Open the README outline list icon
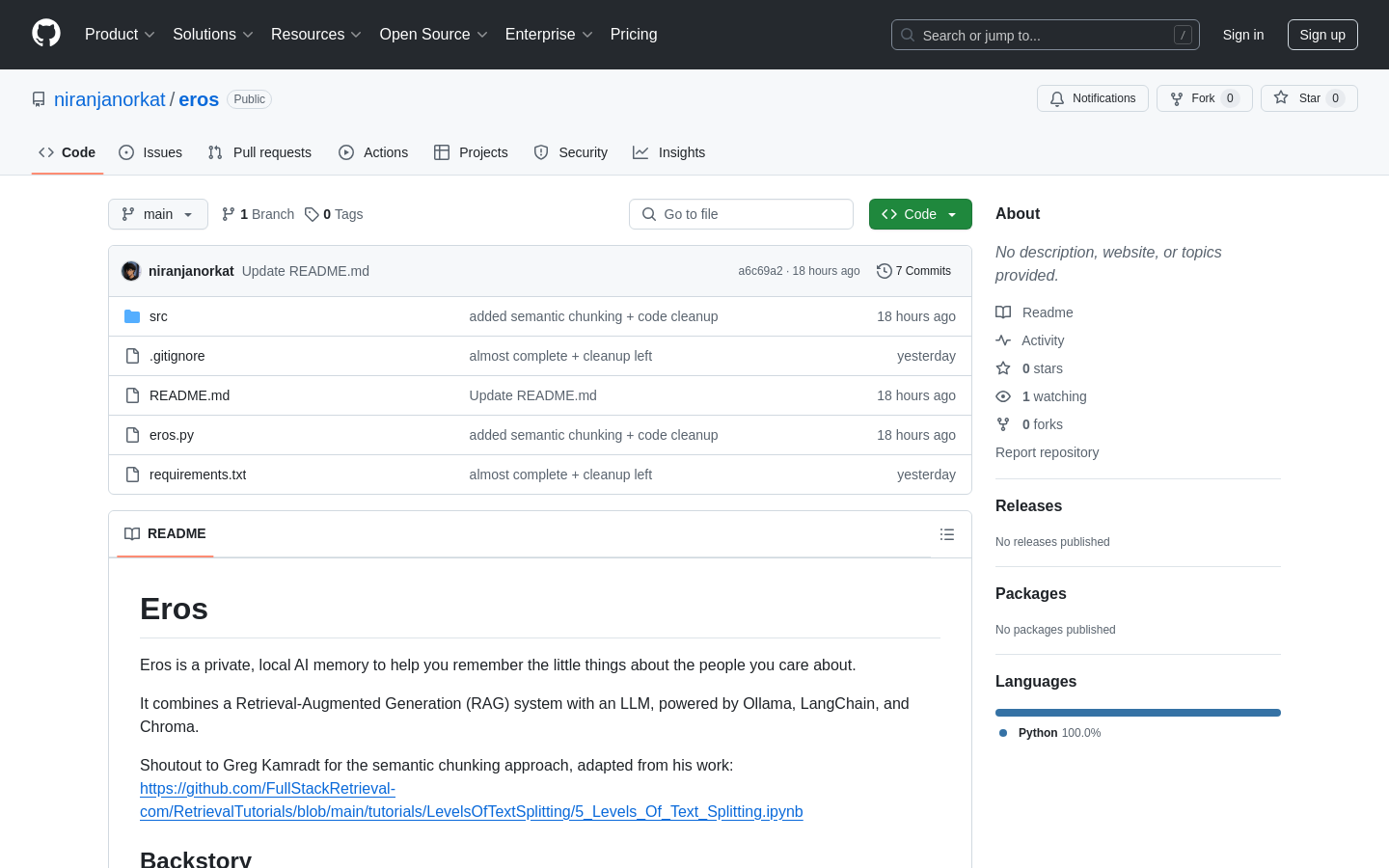 pos(947,534)
